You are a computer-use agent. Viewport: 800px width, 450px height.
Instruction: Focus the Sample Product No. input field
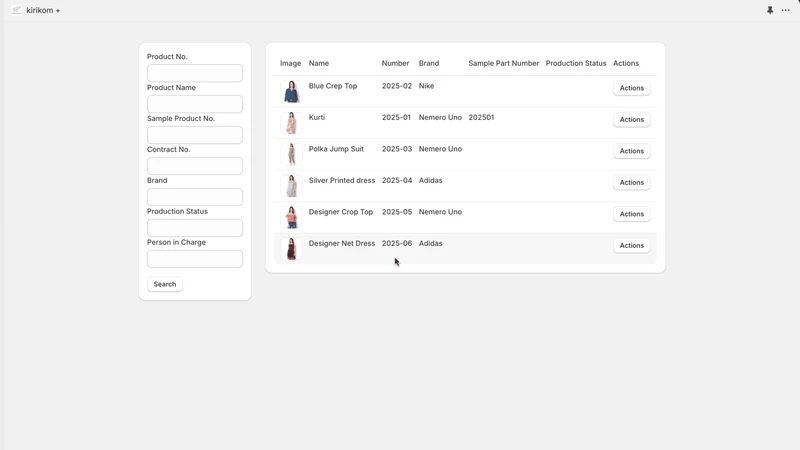pos(195,135)
